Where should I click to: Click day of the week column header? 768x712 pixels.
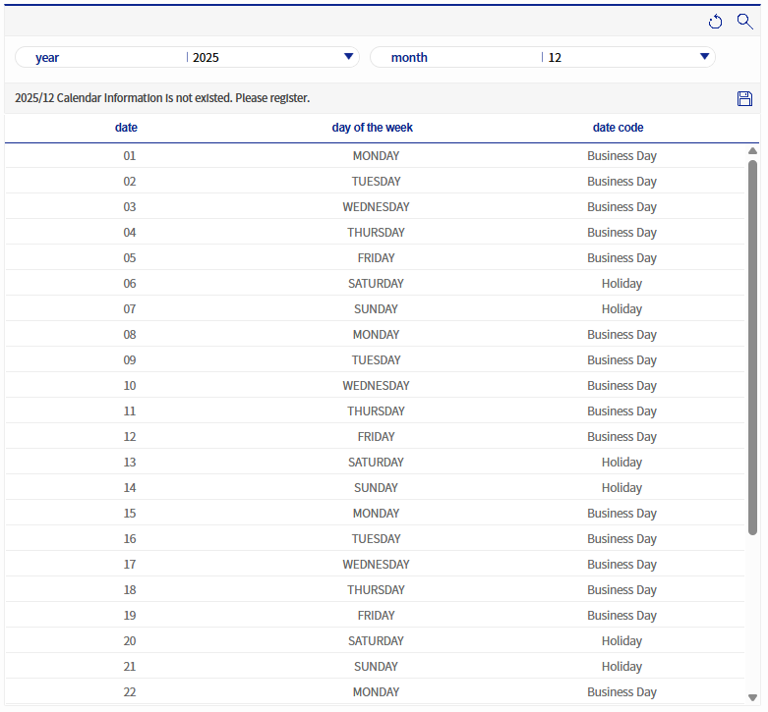tap(372, 128)
